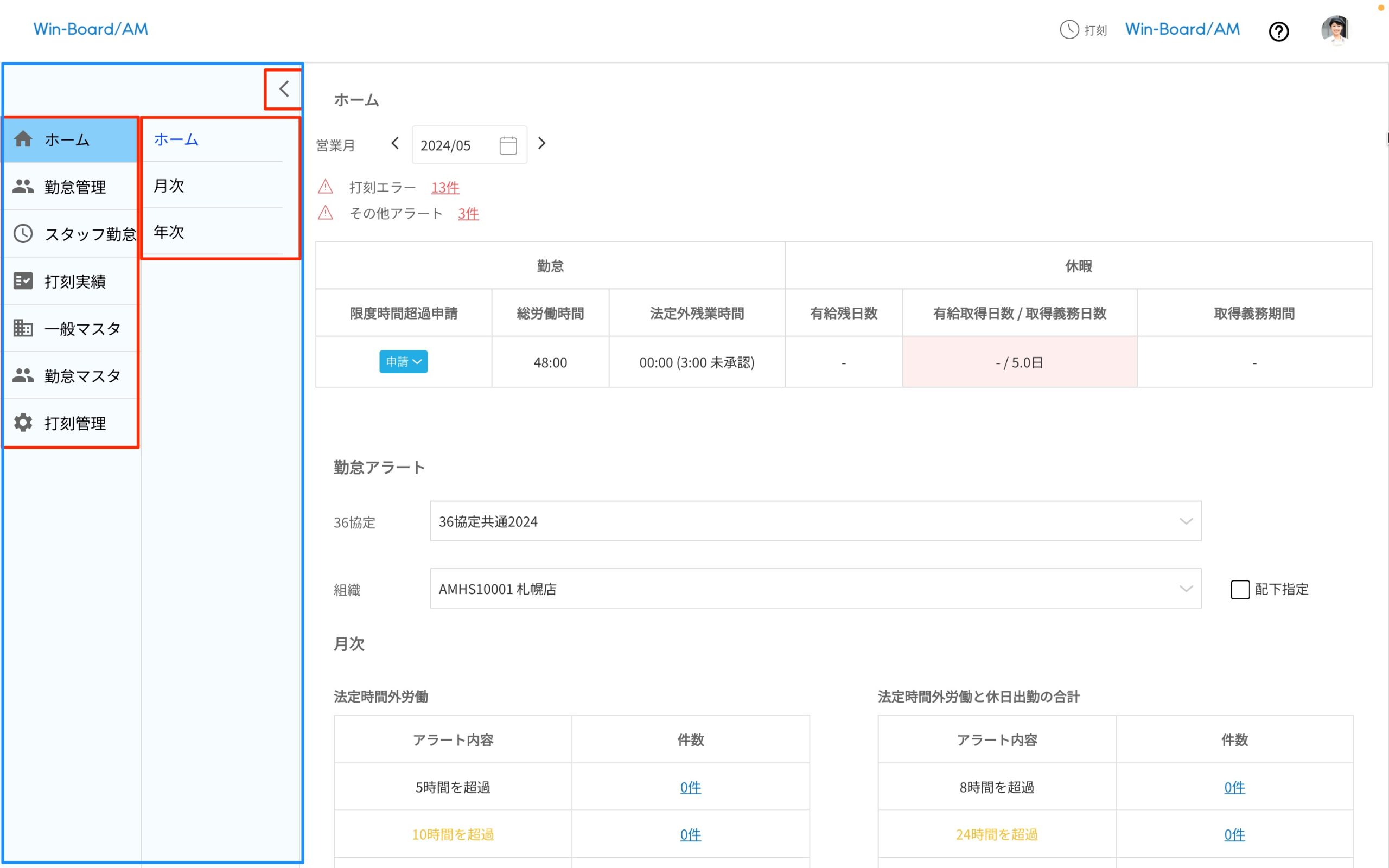Click the user profile avatar

[1336, 29]
